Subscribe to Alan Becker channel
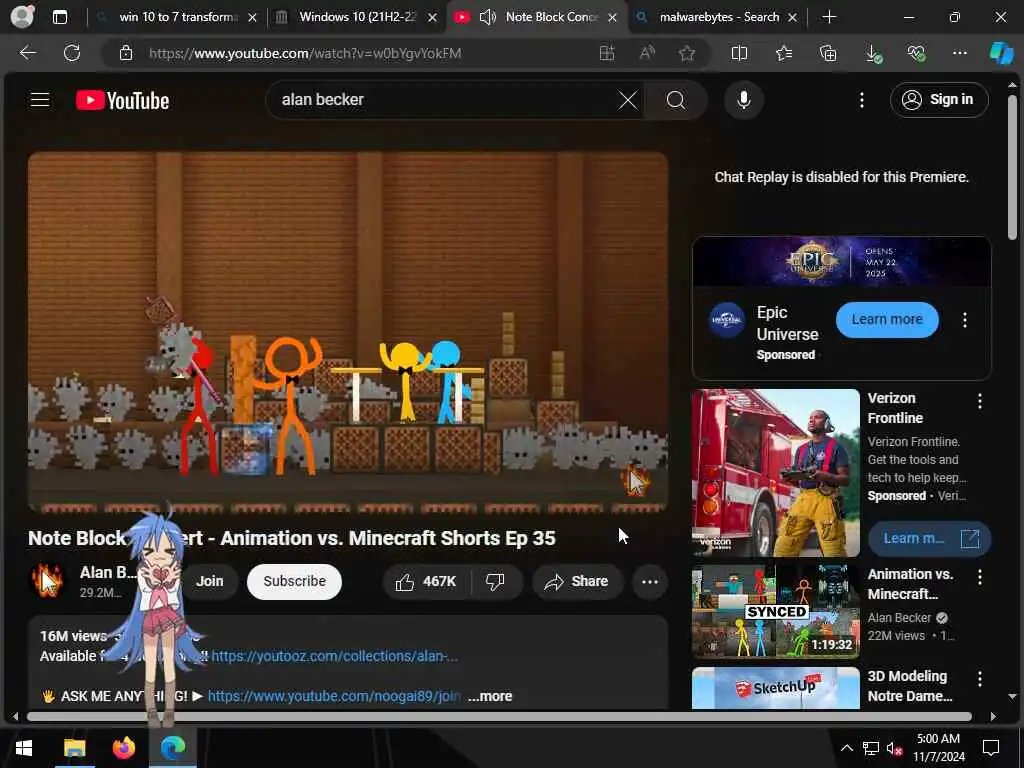This screenshot has width=1024, height=768. click(x=295, y=581)
